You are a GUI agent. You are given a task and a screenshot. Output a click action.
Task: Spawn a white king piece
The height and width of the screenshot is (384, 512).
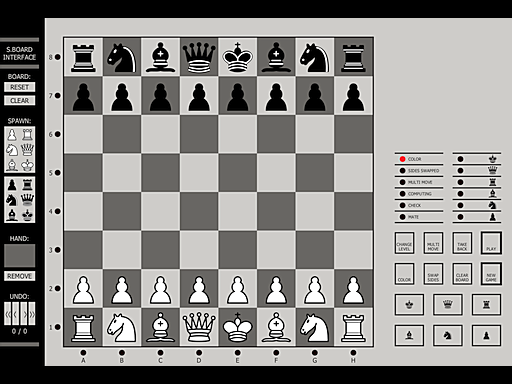click(x=27, y=165)
